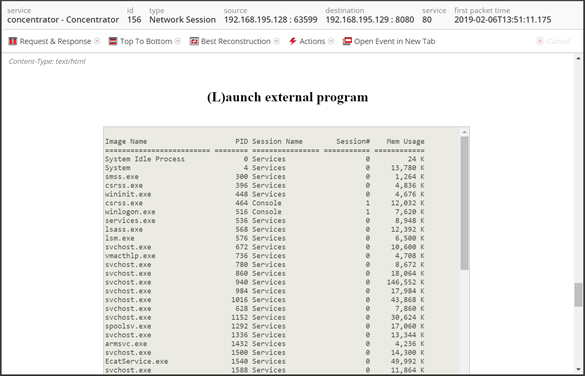The width and height of the screenshot is (585, 376).
Task: Open the Actions menu label
Action: (x=312, y=41)
